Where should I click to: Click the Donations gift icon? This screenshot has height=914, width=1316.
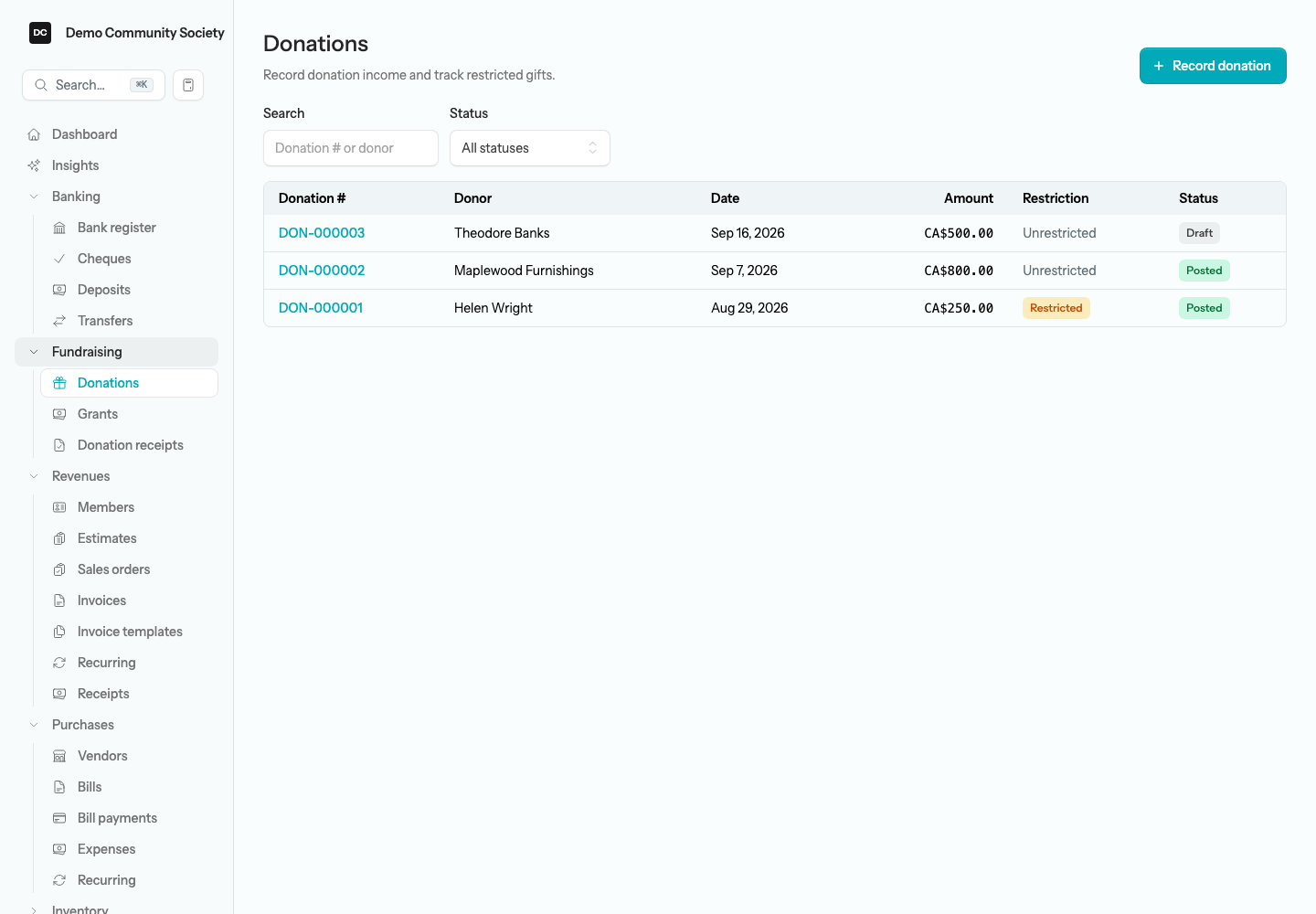click(59, 383)
